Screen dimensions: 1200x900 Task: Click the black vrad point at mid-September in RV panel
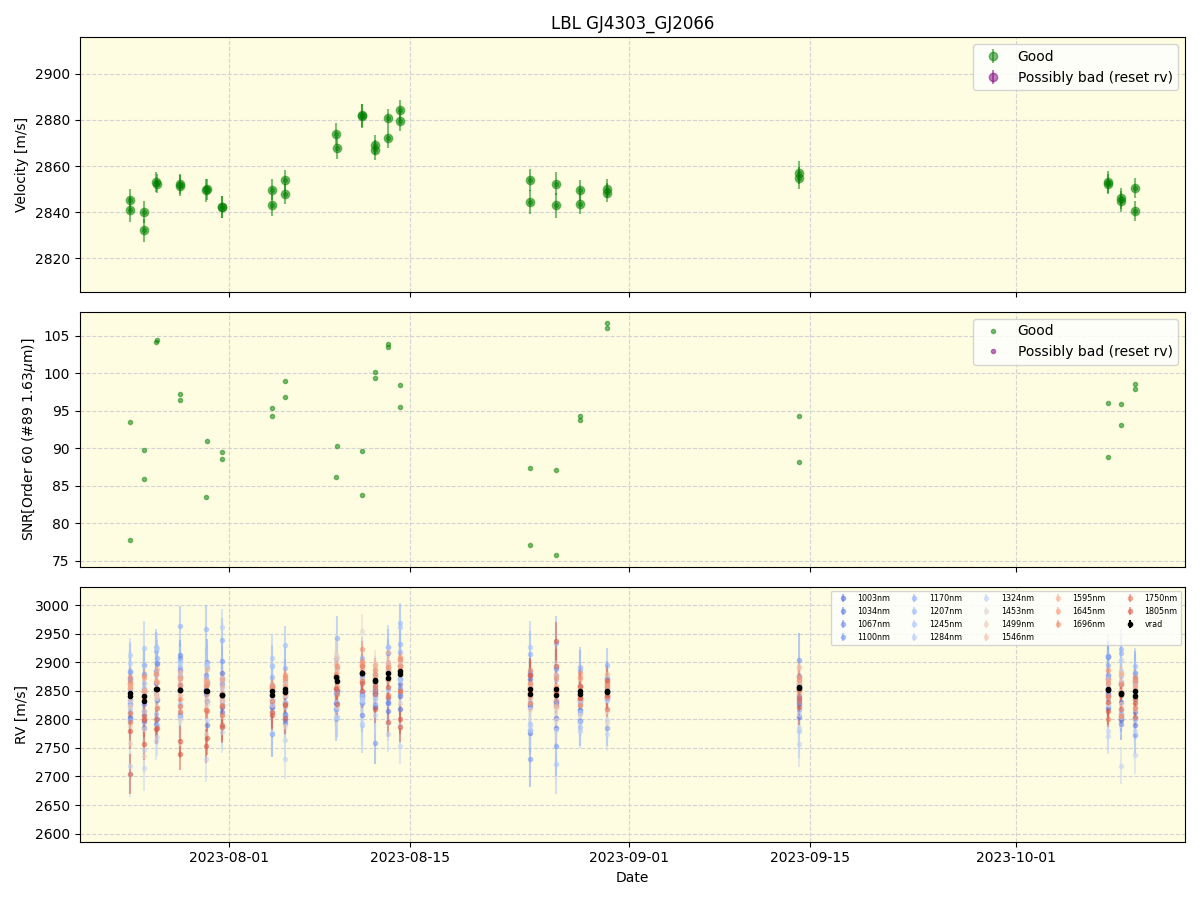click(x=799, y=688)
